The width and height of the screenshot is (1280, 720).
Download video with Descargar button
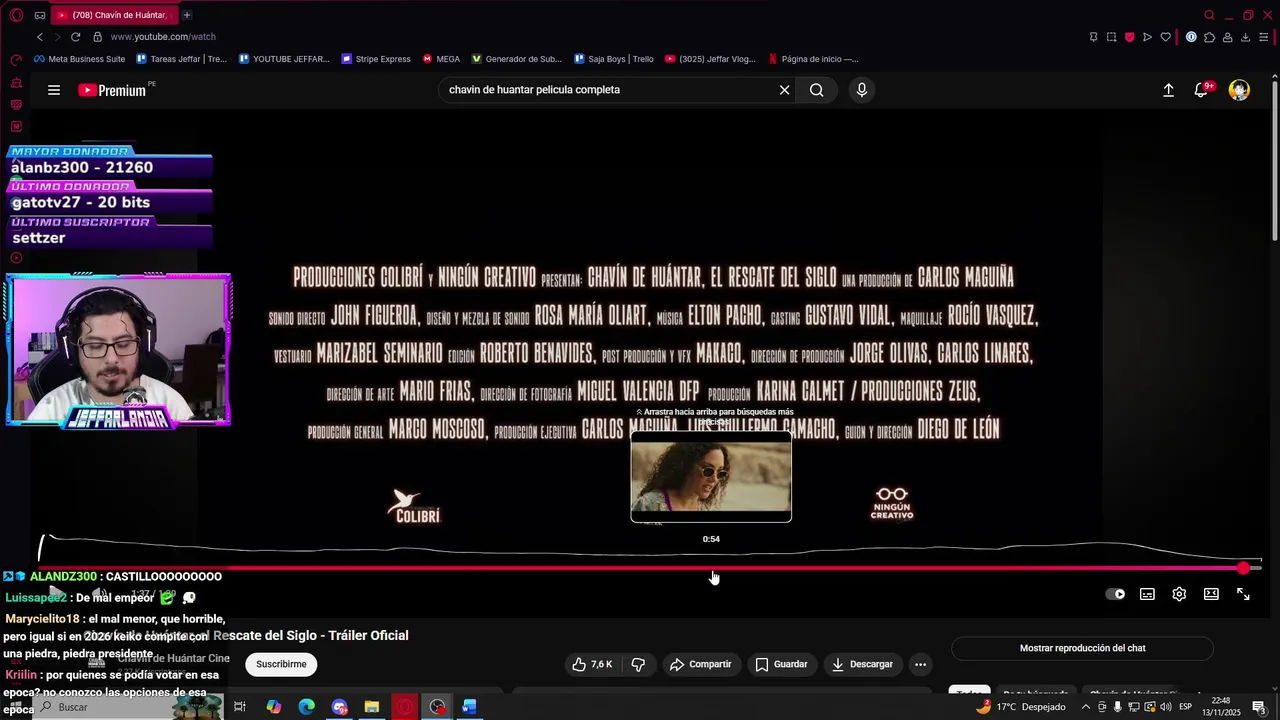[861, 664]
